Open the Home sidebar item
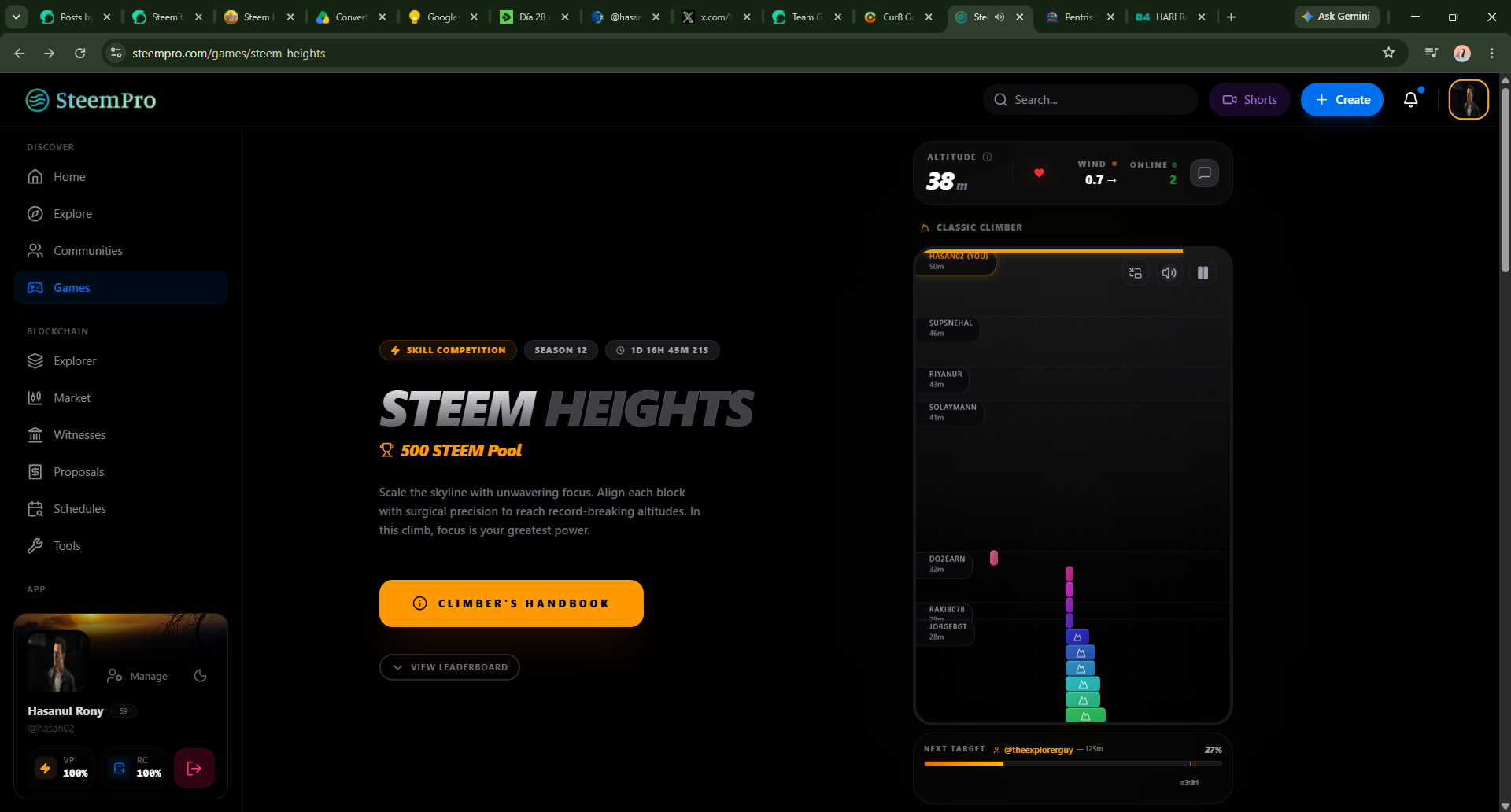 (x=120, y=177)
